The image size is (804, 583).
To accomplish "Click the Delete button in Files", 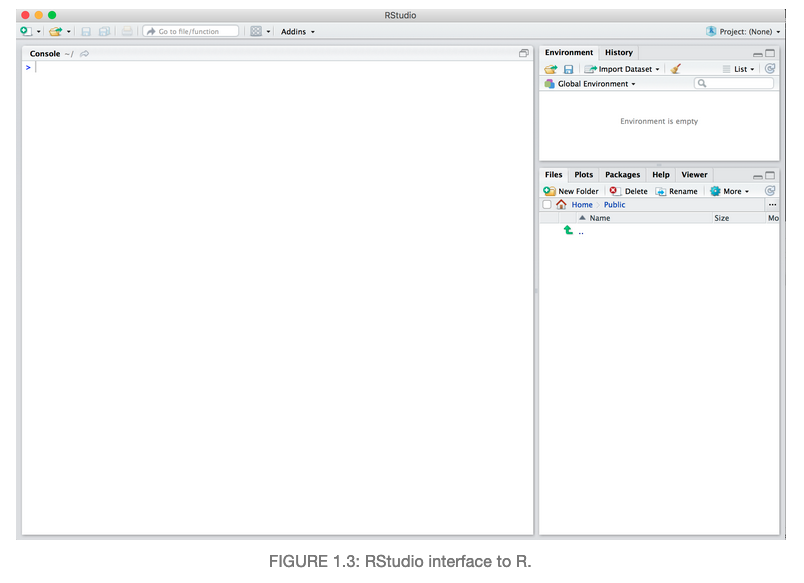I will (x=628, y=191).
